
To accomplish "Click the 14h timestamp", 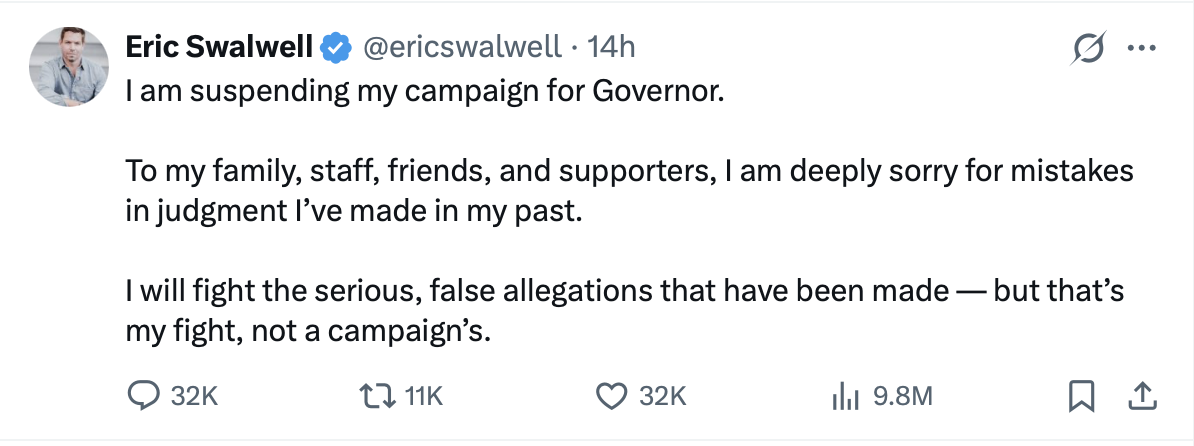I will click(x=612, y=46).
